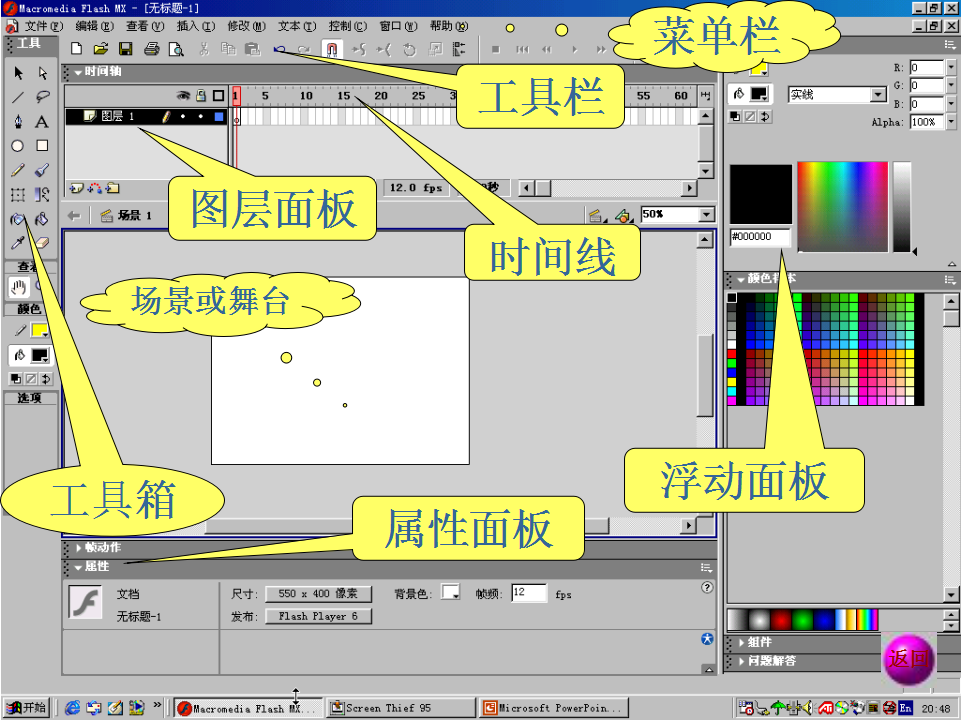This screenshot has height=721, width=961.
Task: Open the G value slider dropdown
Action: [x=951, y=85]
